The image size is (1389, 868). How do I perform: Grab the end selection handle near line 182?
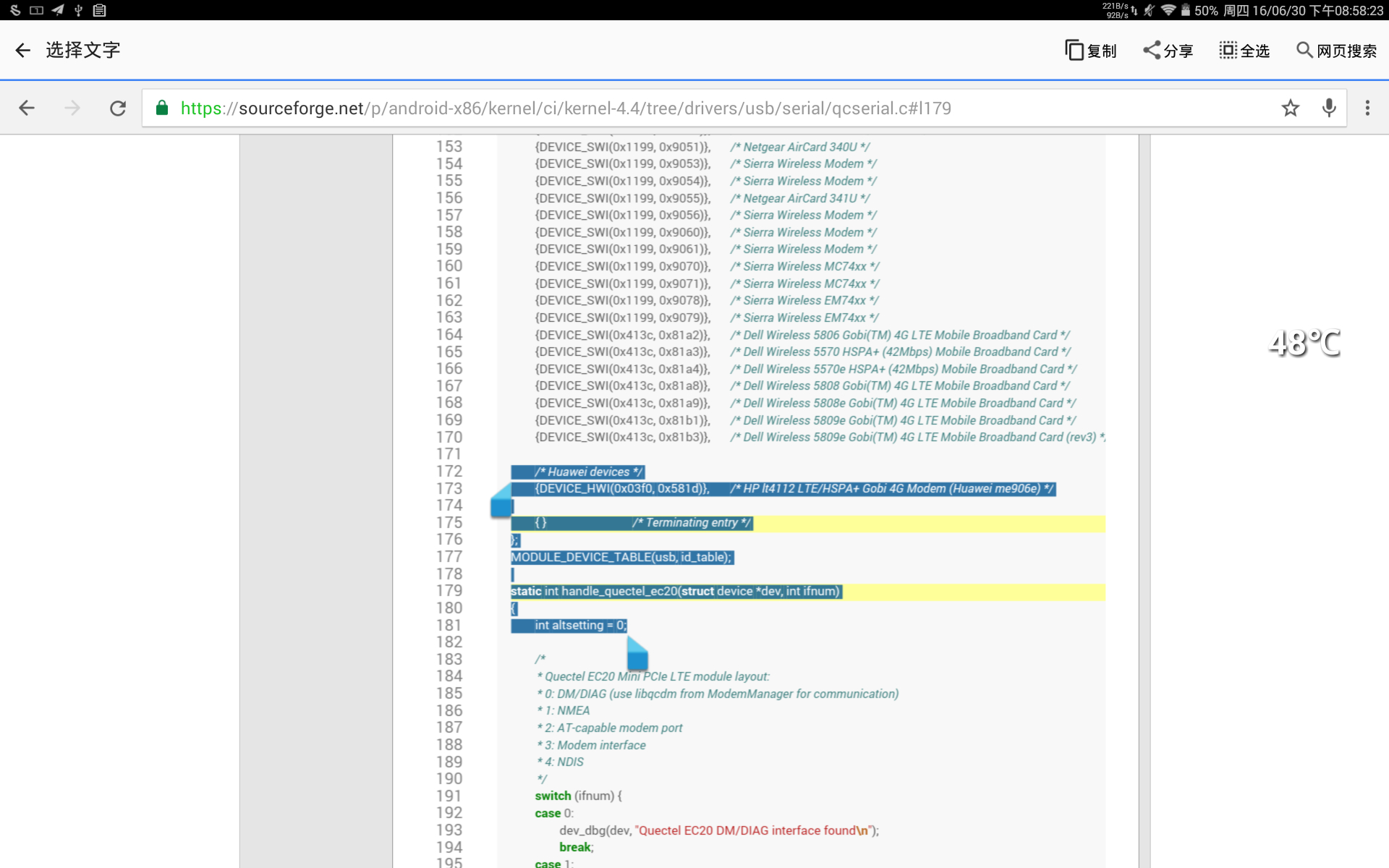coord(637,654)
